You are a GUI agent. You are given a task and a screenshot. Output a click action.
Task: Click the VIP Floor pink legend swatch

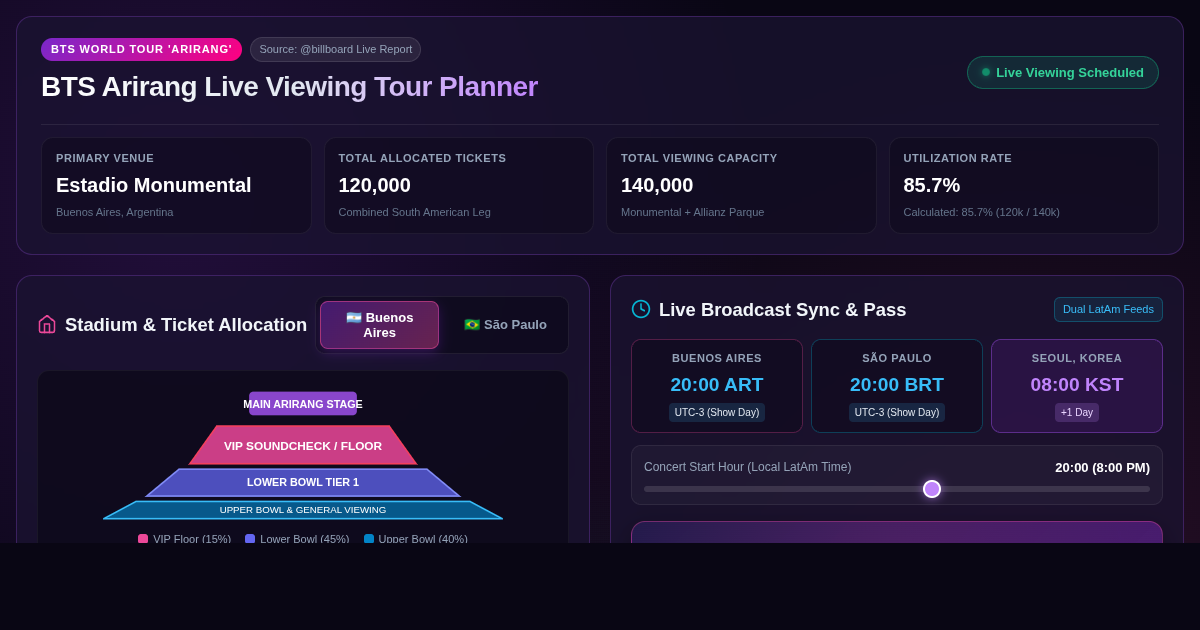tap(143, 539)
